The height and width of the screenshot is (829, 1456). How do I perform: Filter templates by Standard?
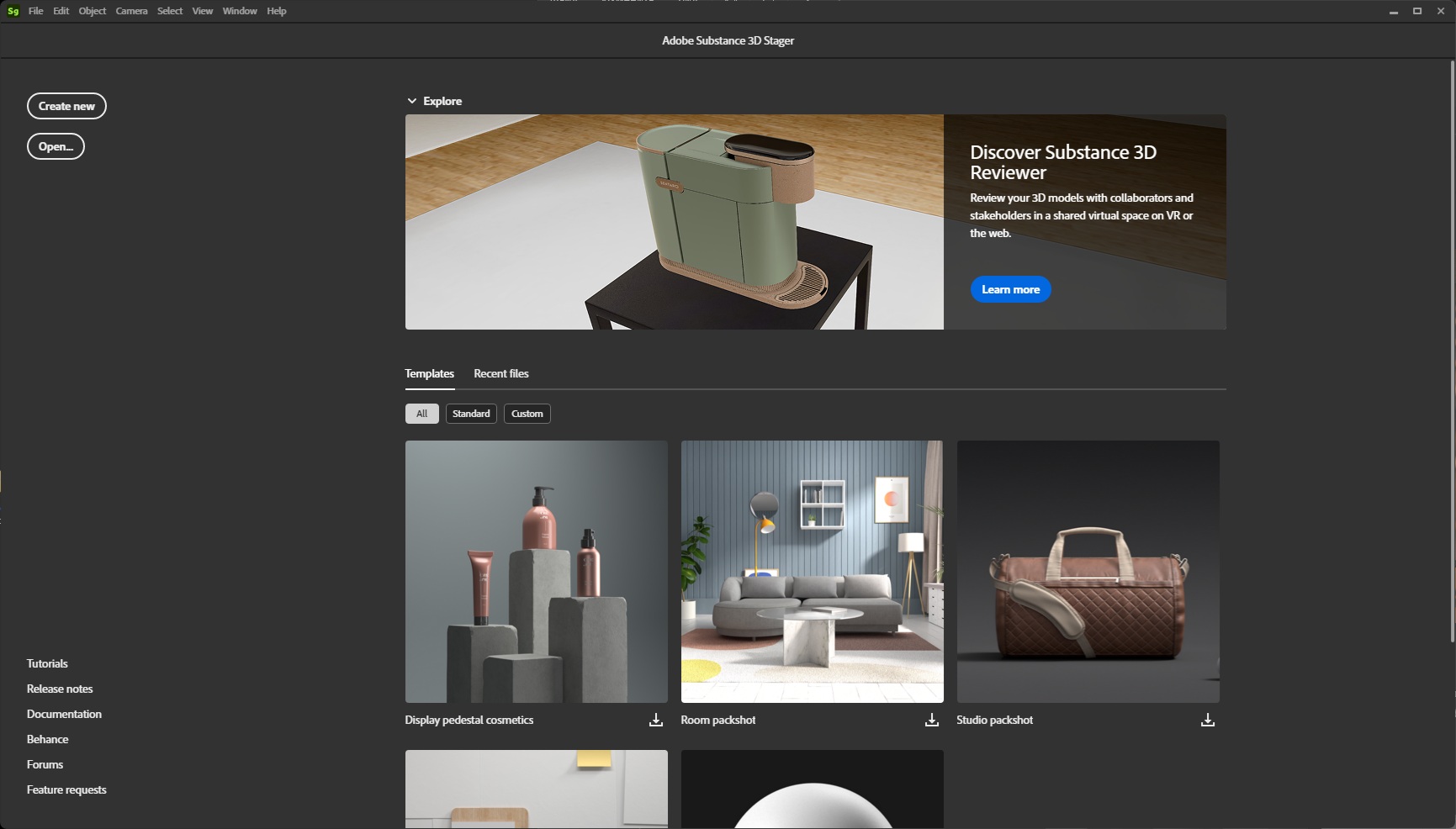click(x=471, y=414)
